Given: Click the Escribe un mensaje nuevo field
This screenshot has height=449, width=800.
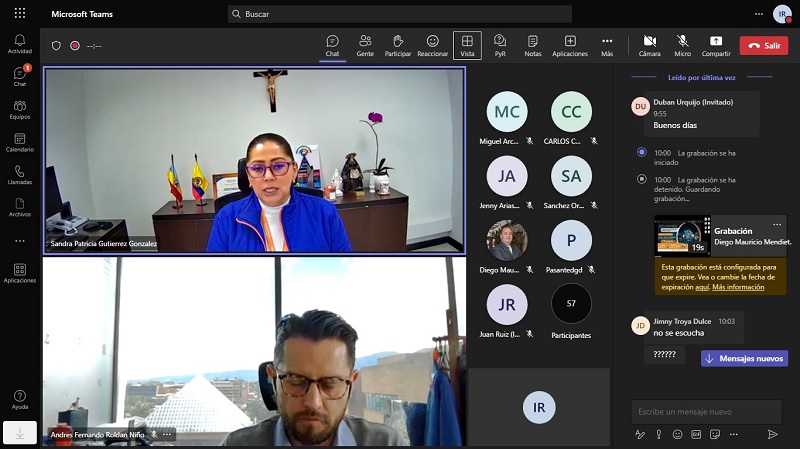Looking at the screenshot, I should tap(707, 412).
